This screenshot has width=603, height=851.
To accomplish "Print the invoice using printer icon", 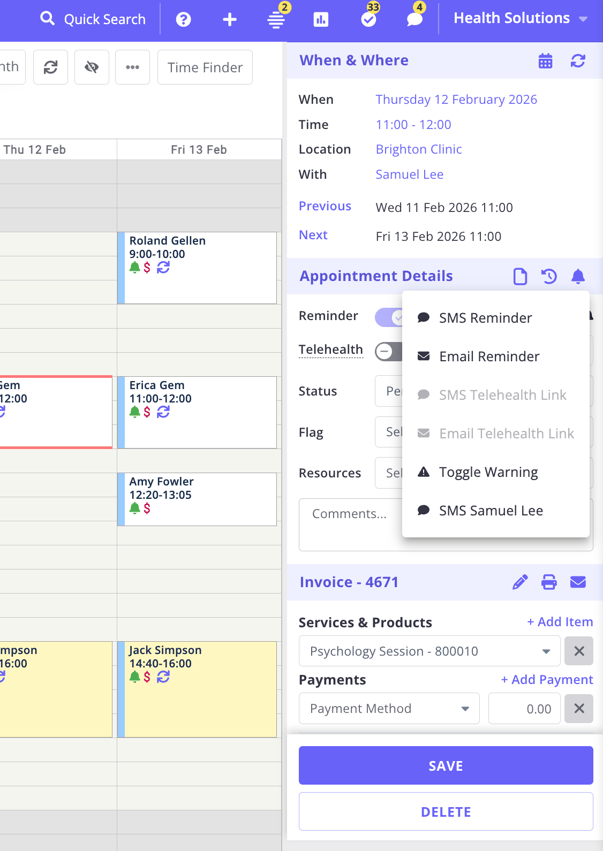I will click(x=549, y=582).
